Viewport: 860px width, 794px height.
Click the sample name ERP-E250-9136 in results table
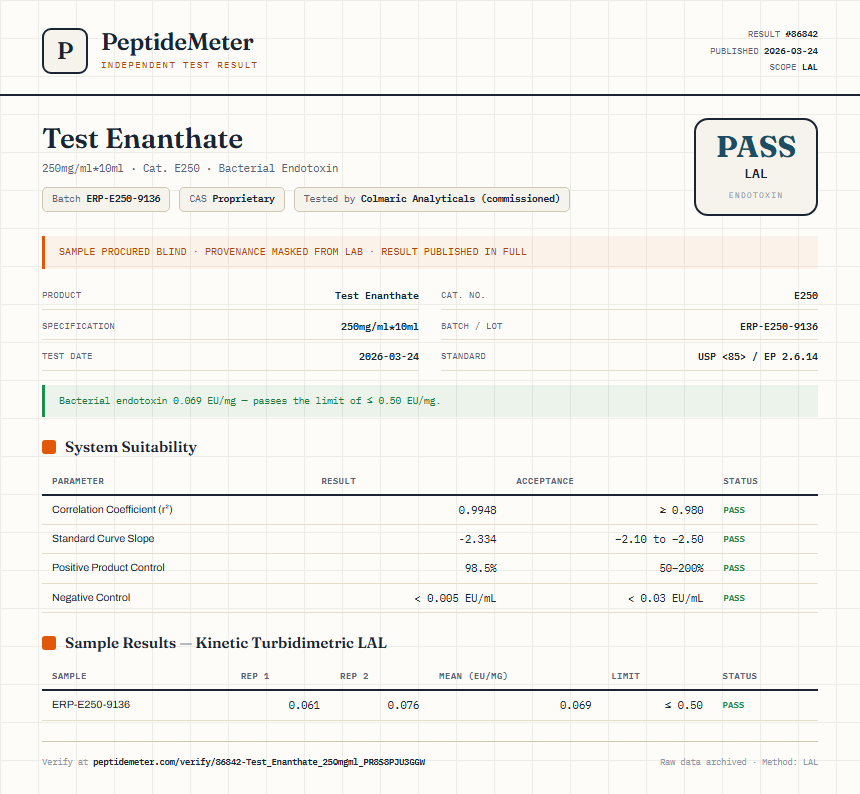[91, 704]
